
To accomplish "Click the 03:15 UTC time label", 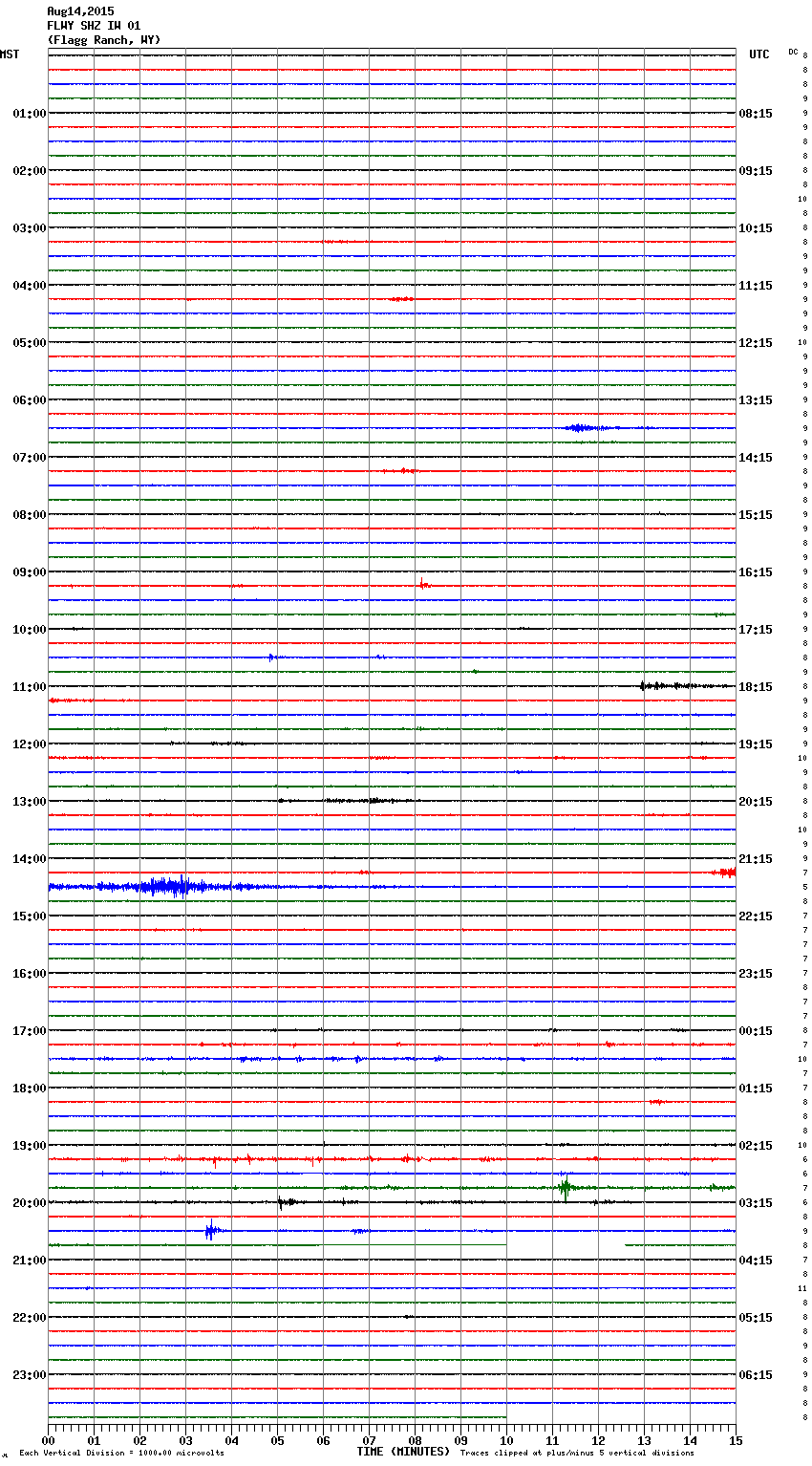I will point(756,1203).
